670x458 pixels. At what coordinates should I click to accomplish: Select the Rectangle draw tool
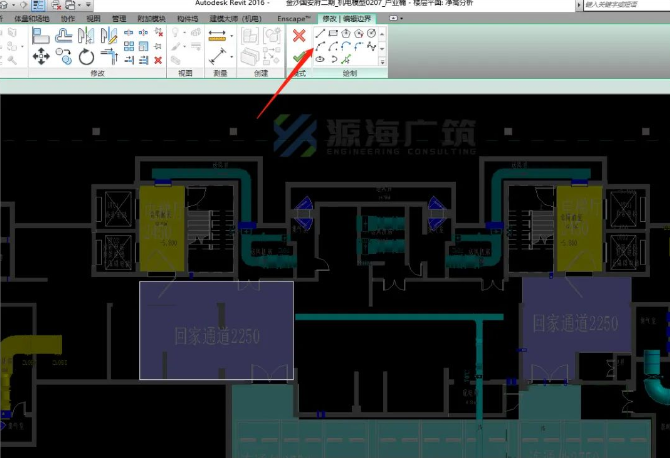(333, 33)
